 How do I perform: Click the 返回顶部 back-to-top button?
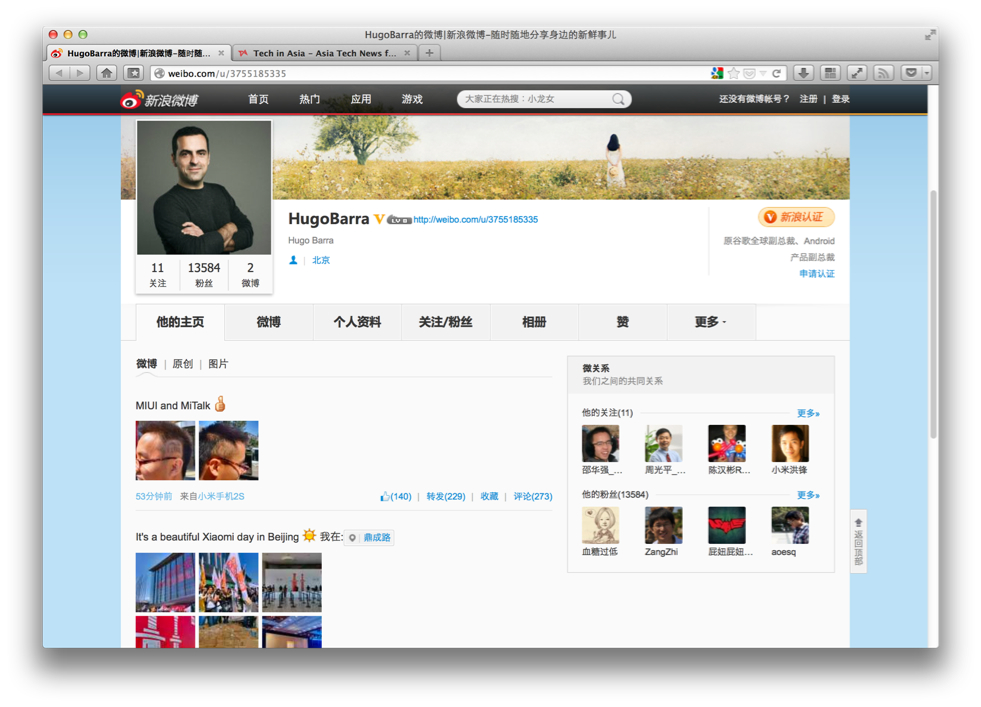[858, 542]
